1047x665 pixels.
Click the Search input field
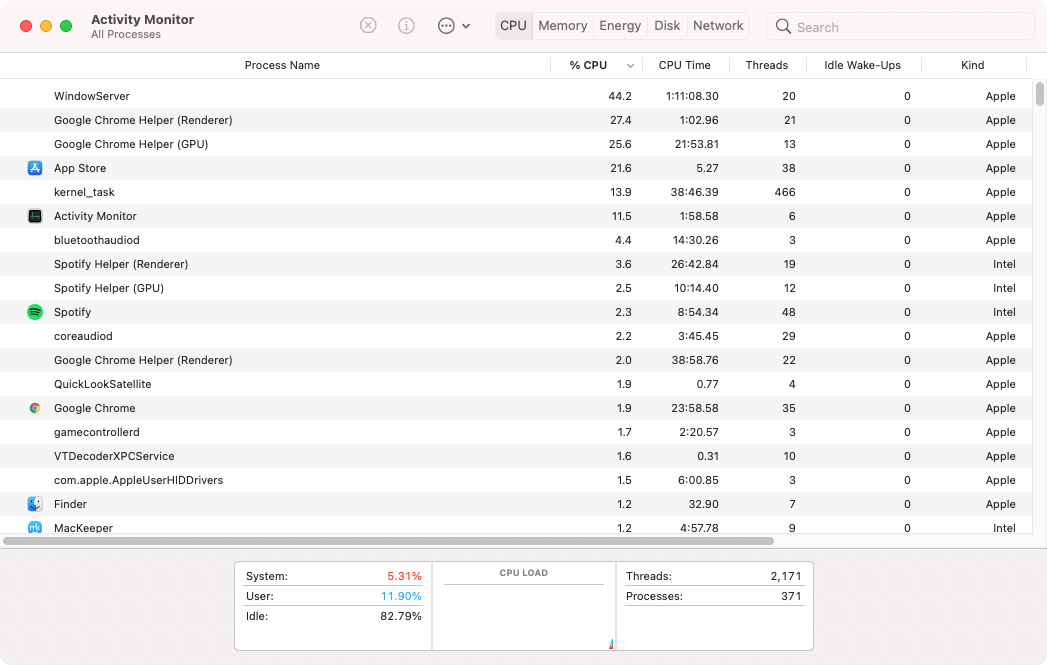(900, 27)
